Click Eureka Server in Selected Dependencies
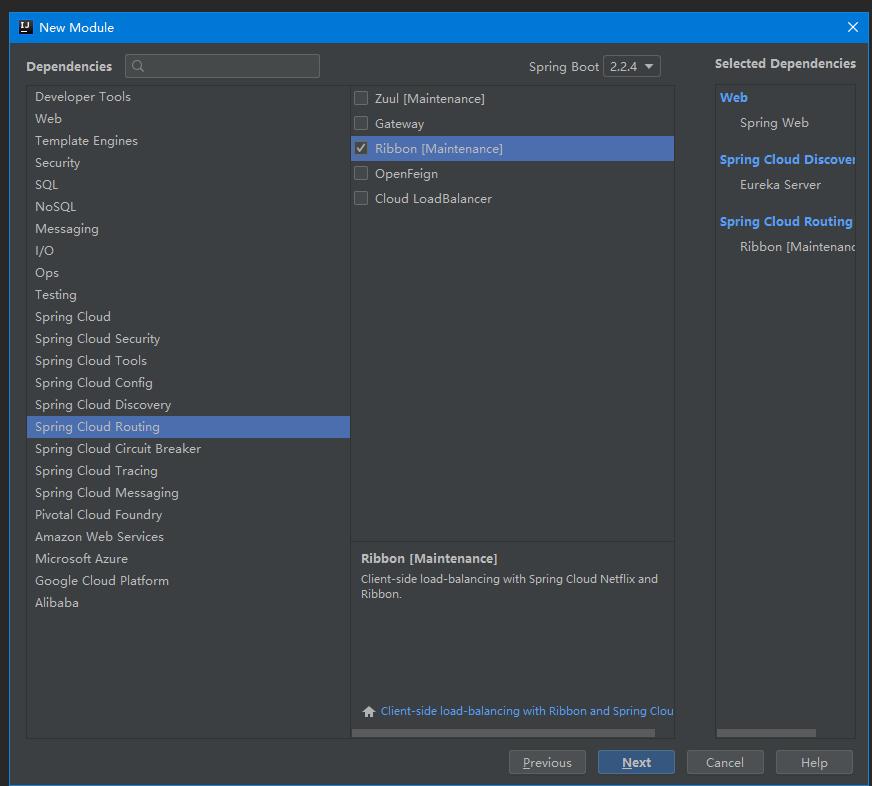This screenshot has height=786, width=872. pos(780,185)
